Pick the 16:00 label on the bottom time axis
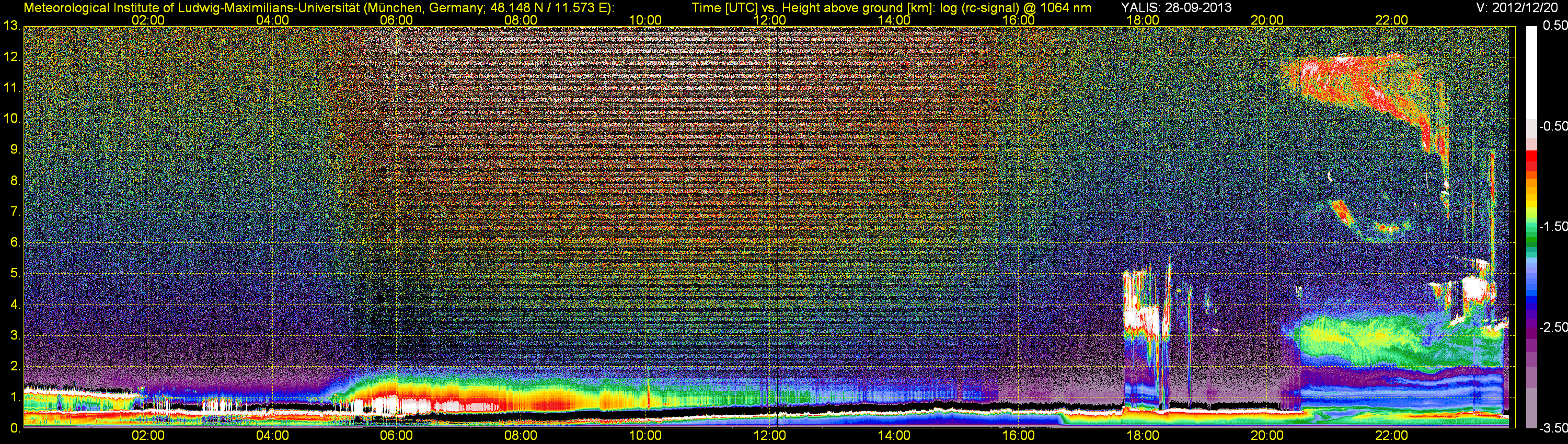 point(1018,436)
